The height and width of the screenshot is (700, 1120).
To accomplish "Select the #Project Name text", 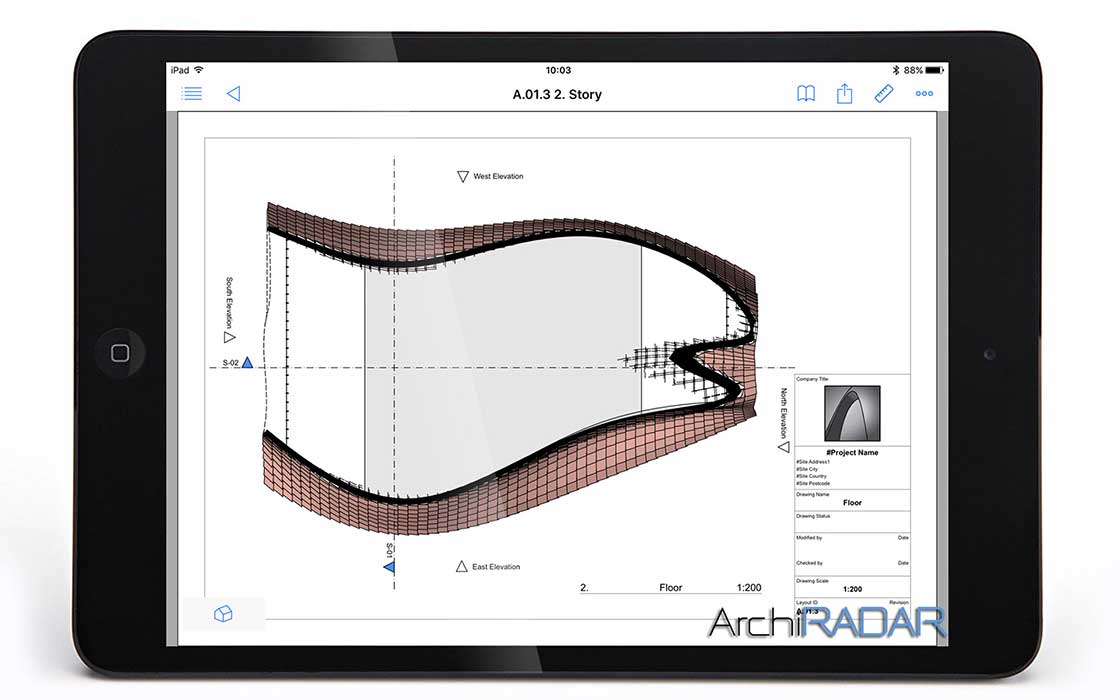I will [851, 452].
